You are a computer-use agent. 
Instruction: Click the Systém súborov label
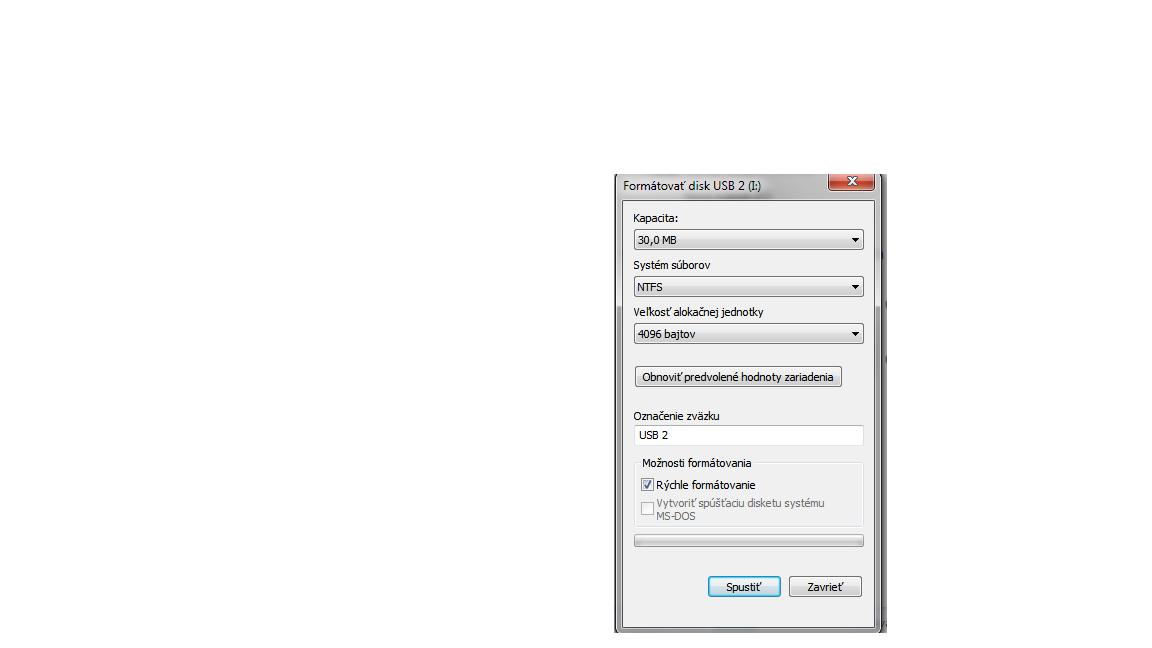(672, 265)
